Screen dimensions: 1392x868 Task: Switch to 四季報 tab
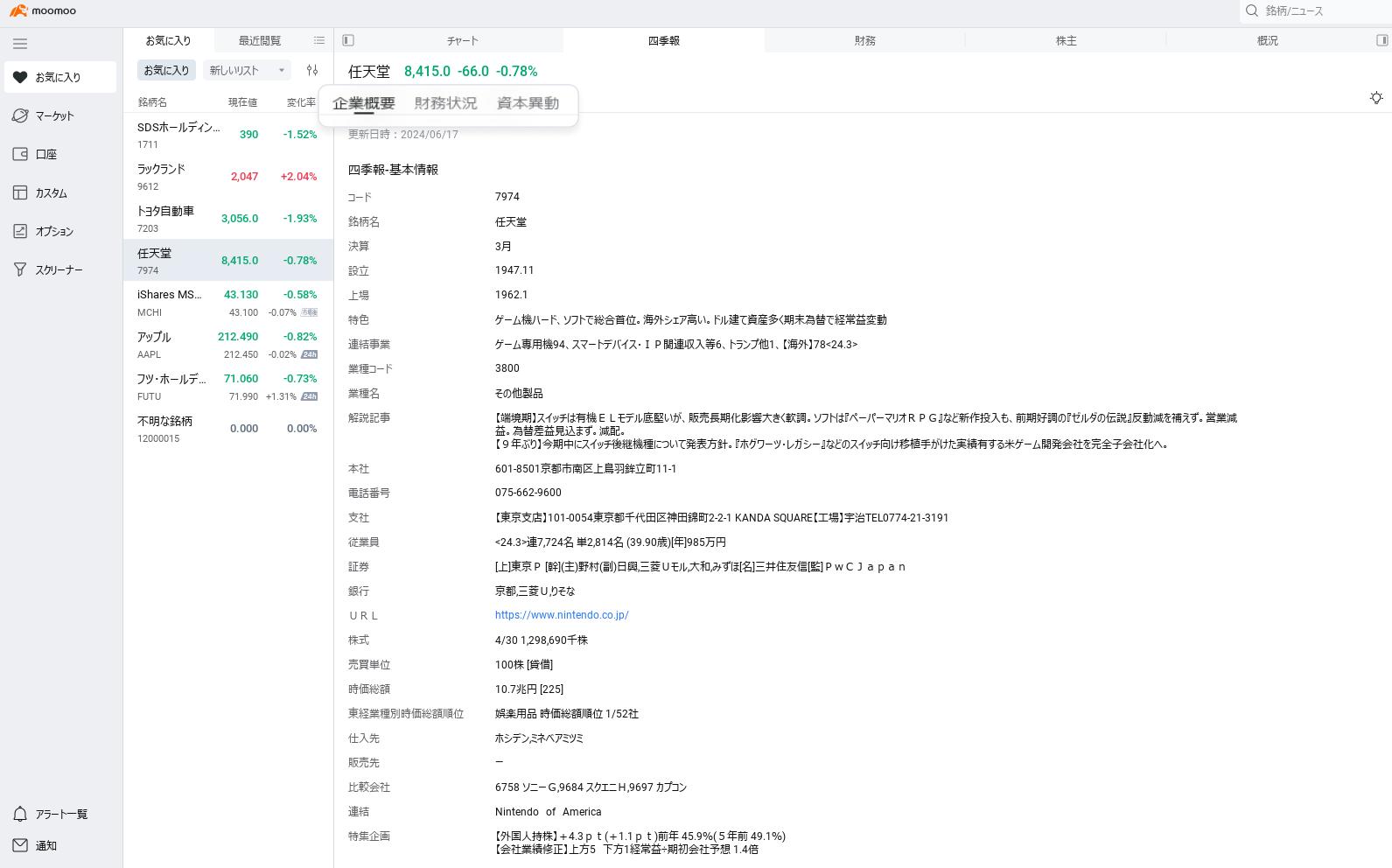point(663,40)
